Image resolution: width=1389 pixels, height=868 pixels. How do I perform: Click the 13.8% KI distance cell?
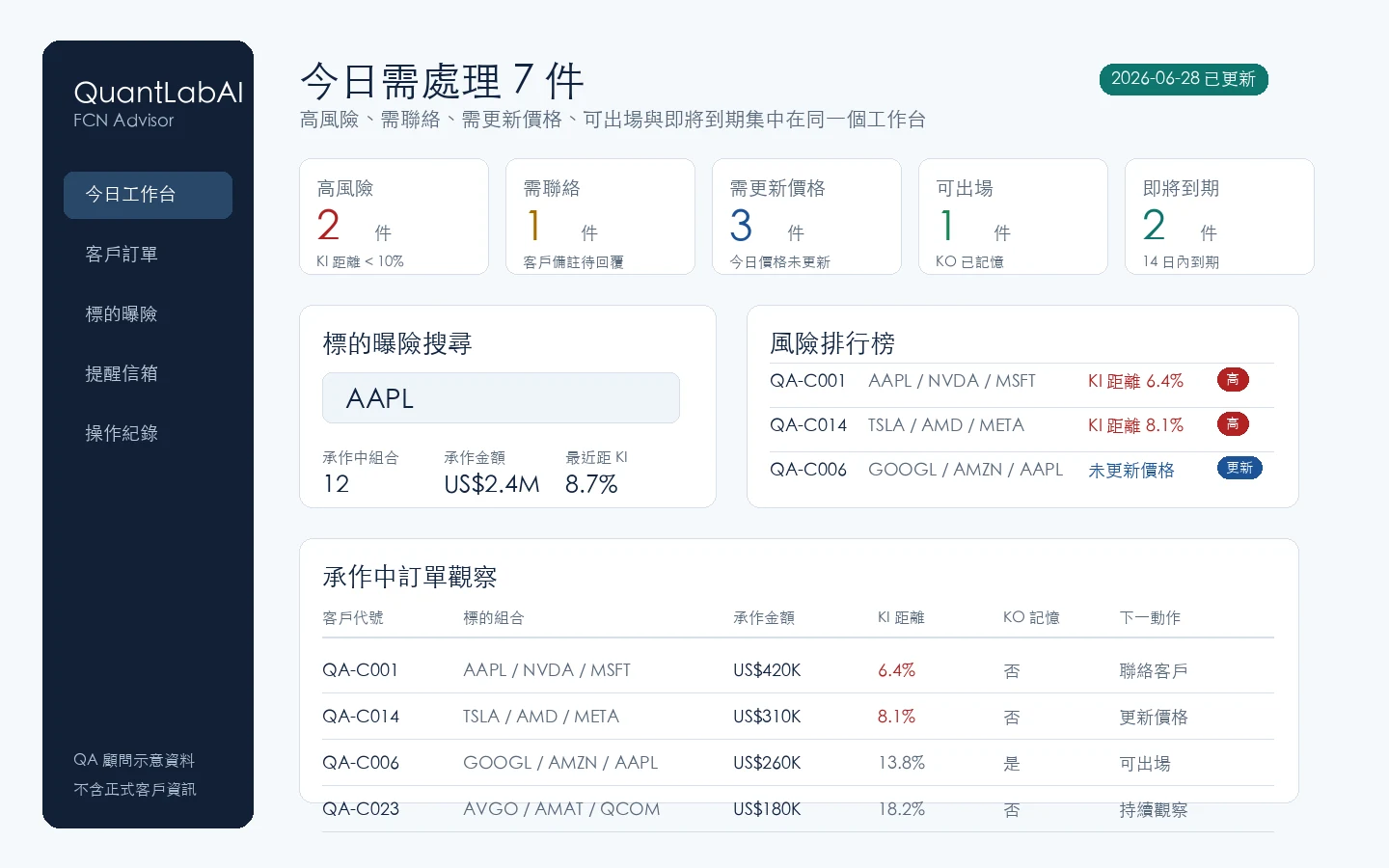(x=901, y=763)
